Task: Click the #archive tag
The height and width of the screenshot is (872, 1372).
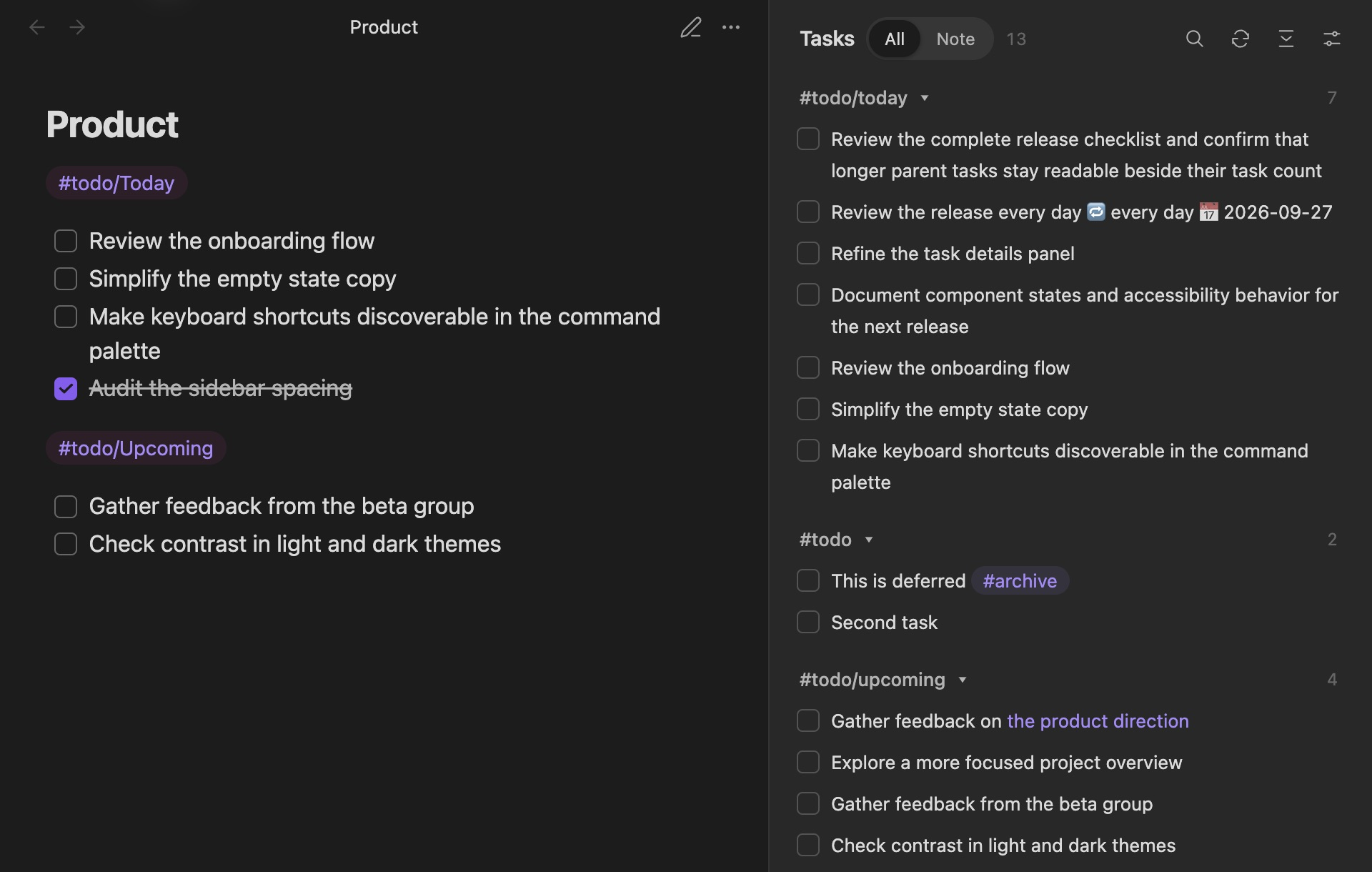Action: [x=1020, y=580]
